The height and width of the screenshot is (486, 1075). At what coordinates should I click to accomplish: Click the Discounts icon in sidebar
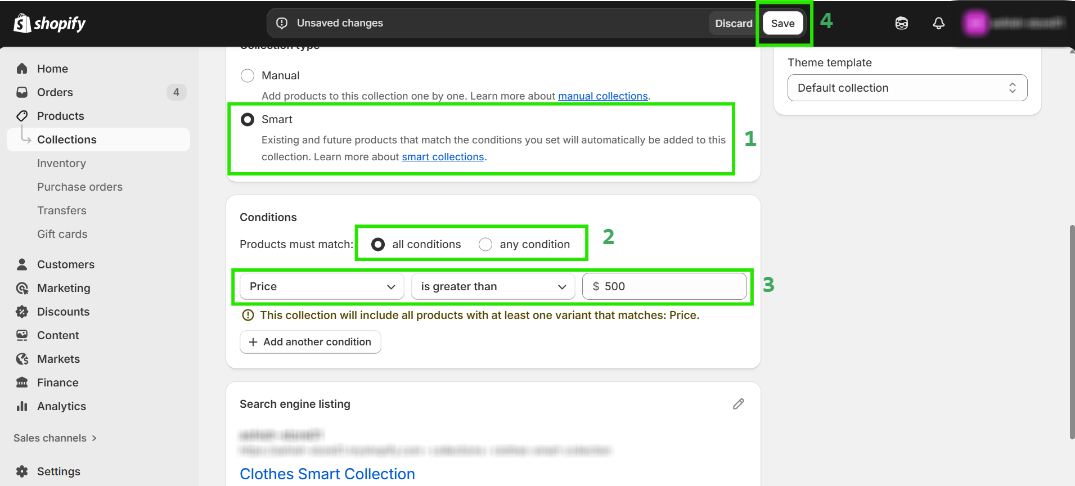click(22, 312)
